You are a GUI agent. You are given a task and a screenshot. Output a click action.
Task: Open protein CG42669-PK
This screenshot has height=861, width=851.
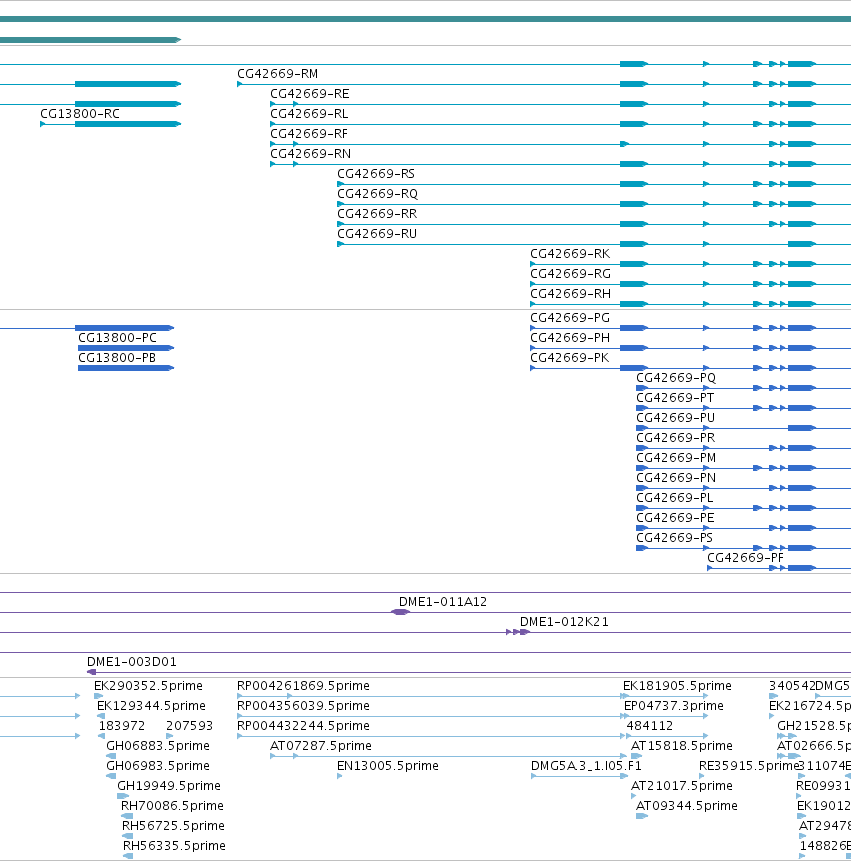tap(569, 358)
